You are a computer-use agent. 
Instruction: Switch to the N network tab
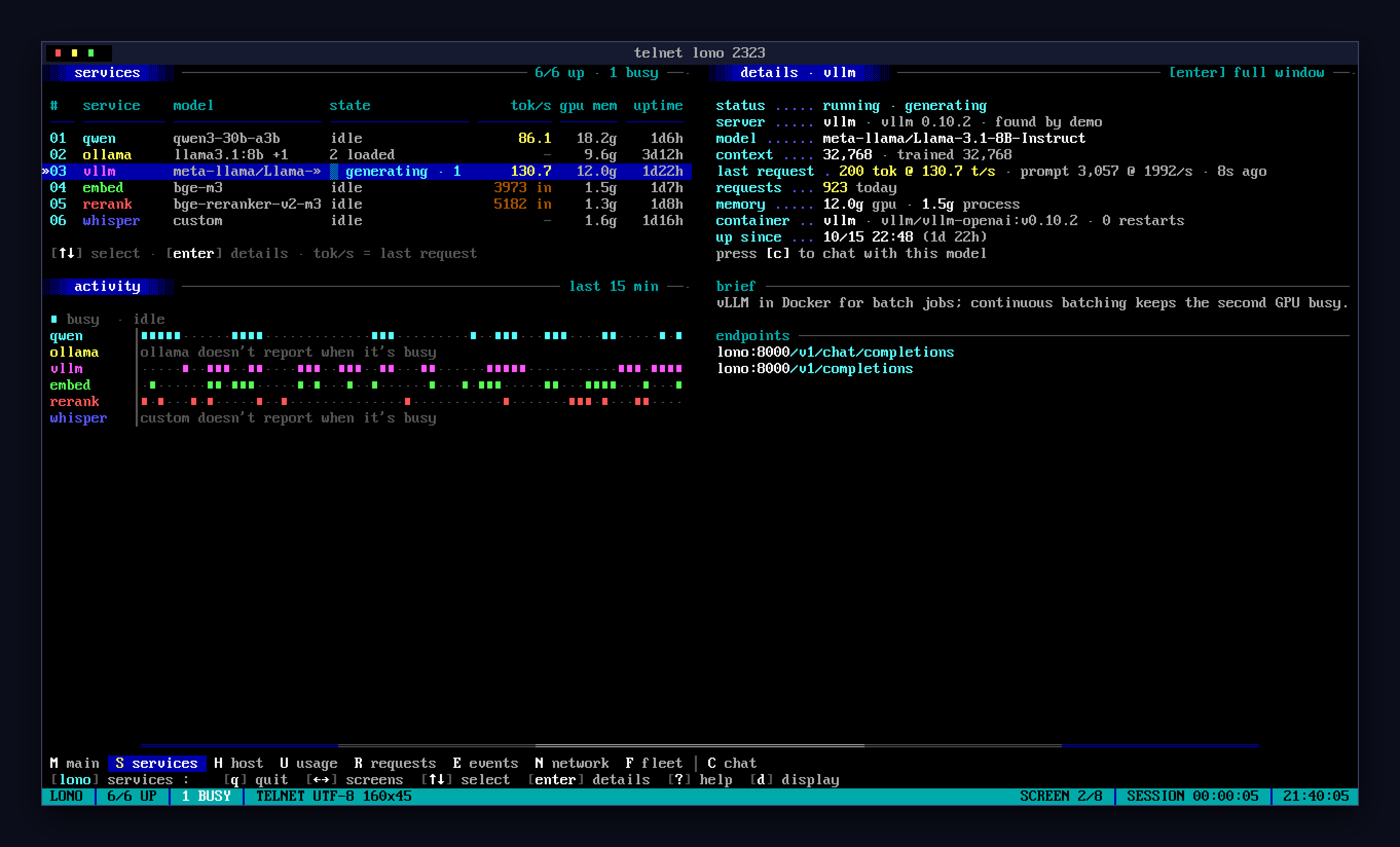572,763
